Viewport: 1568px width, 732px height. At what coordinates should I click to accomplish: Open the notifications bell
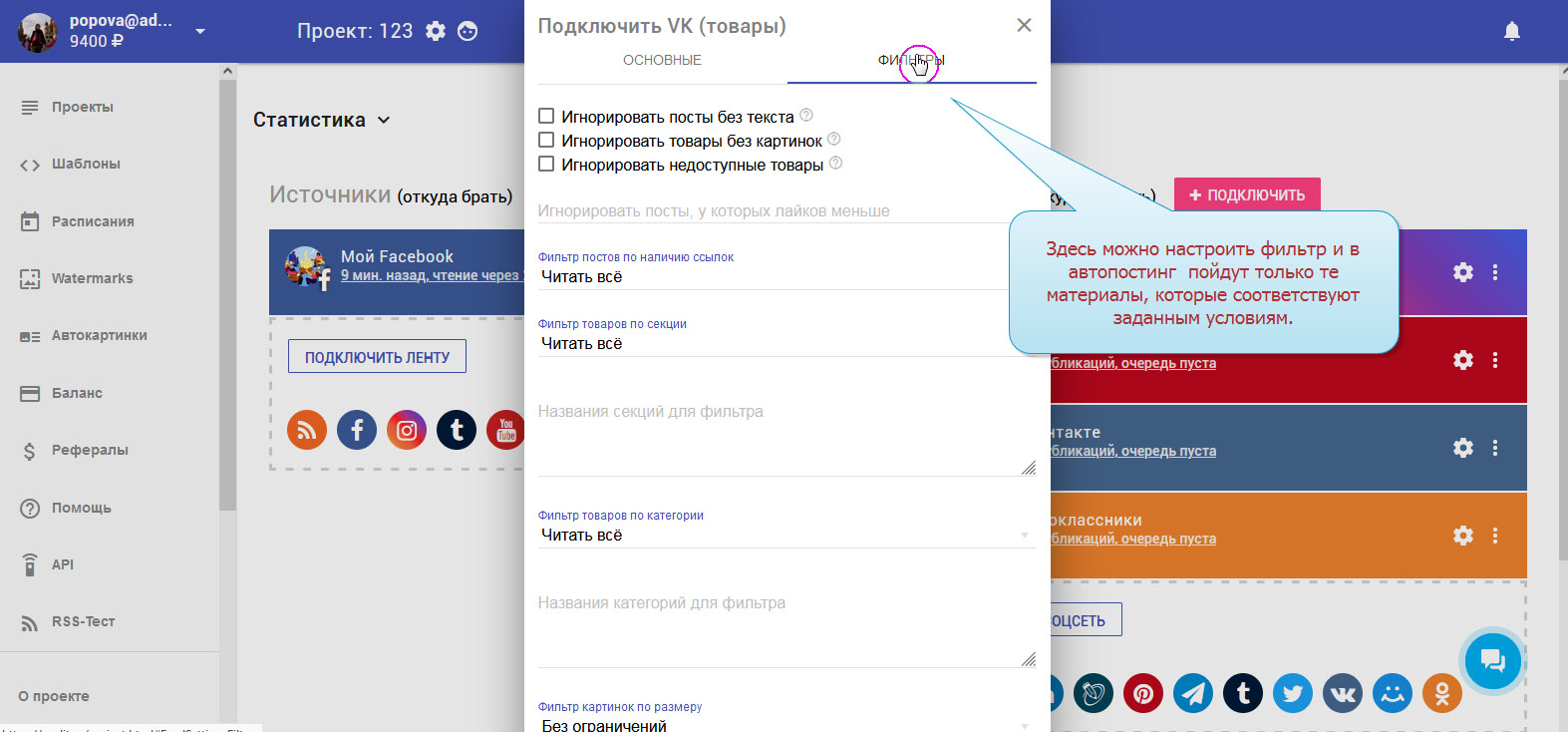pos(1511,32)
